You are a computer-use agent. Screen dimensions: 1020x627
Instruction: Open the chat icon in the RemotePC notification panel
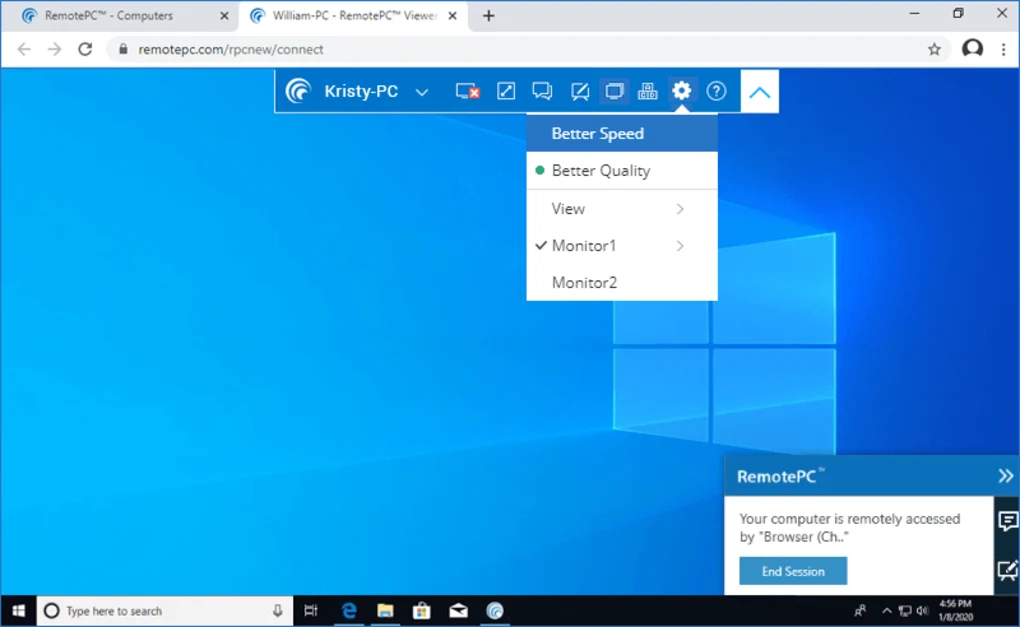1006,519
